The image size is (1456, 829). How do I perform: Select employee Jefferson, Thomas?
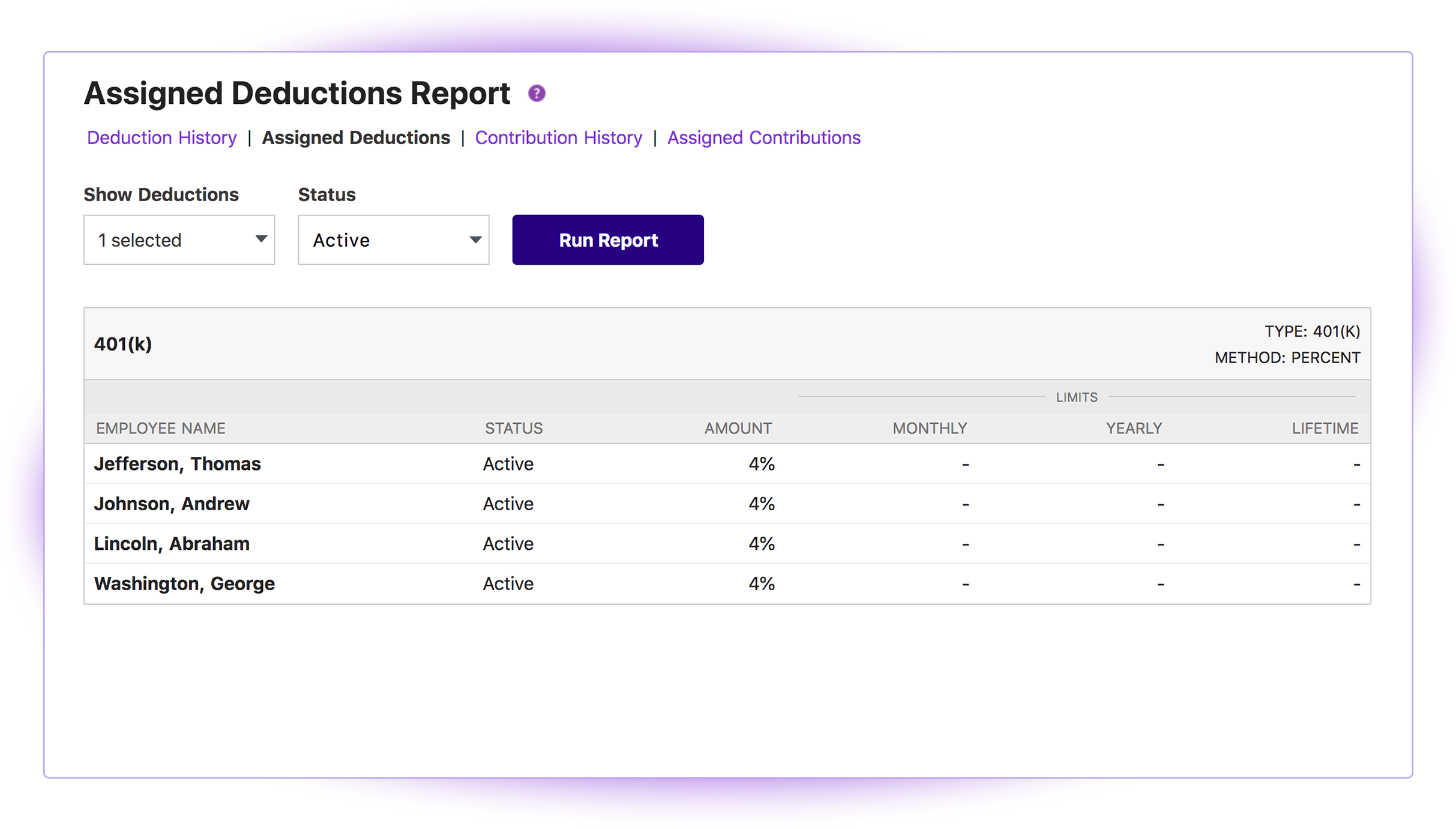tap(178, 464)
